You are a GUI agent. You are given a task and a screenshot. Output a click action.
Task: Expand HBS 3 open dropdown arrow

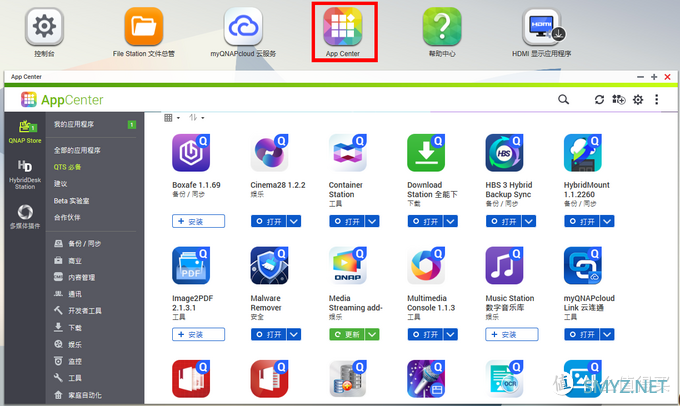[529, 221]
